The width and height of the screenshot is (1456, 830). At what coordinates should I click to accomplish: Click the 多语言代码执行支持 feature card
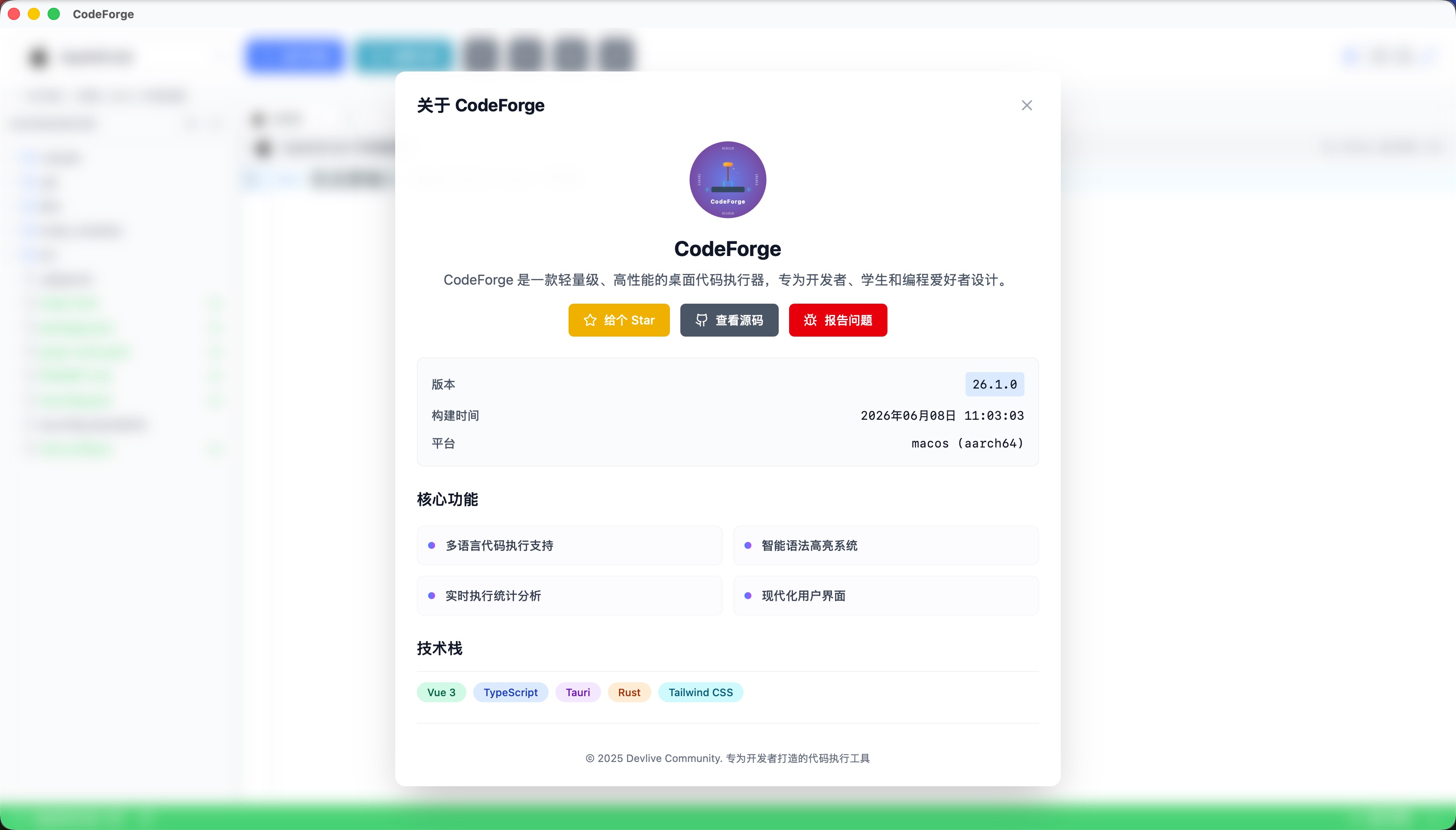pyautogui.click(x=569, y=545)
